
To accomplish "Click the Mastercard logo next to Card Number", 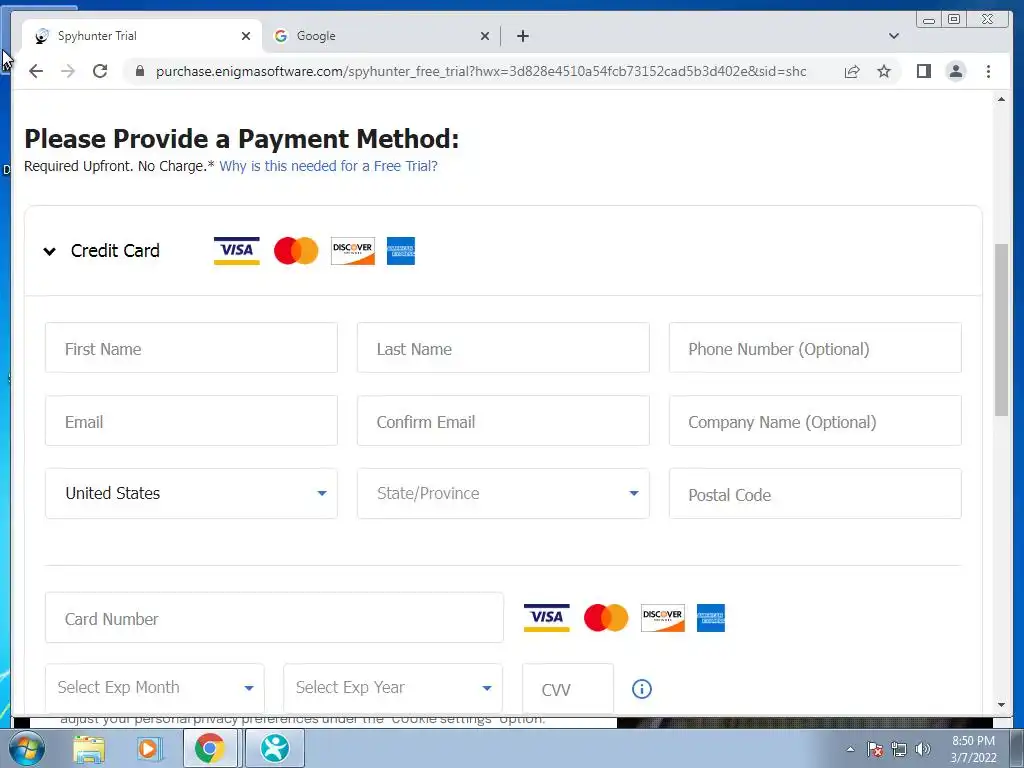I will (x=606, y=618).
